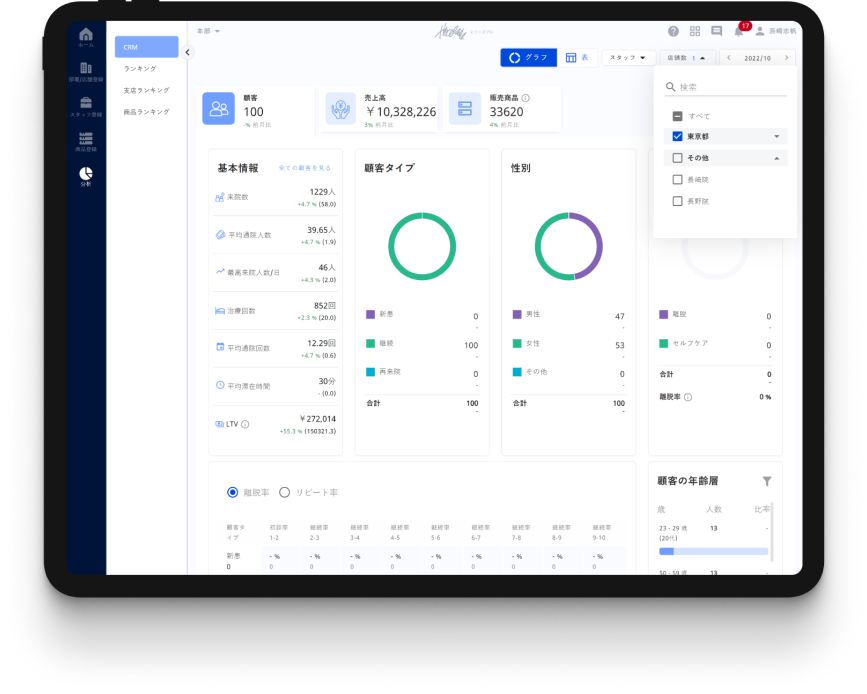Click the help question mark icon

tap(673, 32)
